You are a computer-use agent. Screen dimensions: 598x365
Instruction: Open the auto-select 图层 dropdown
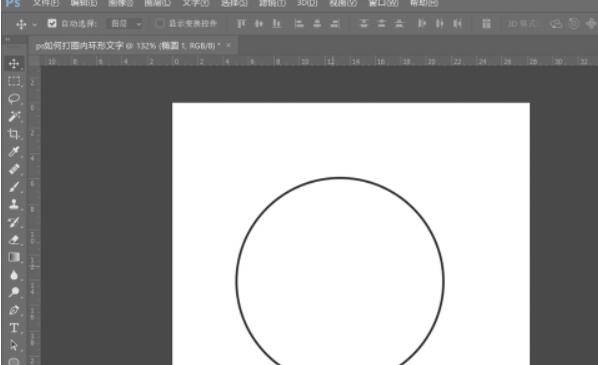[x=125, y=24]
